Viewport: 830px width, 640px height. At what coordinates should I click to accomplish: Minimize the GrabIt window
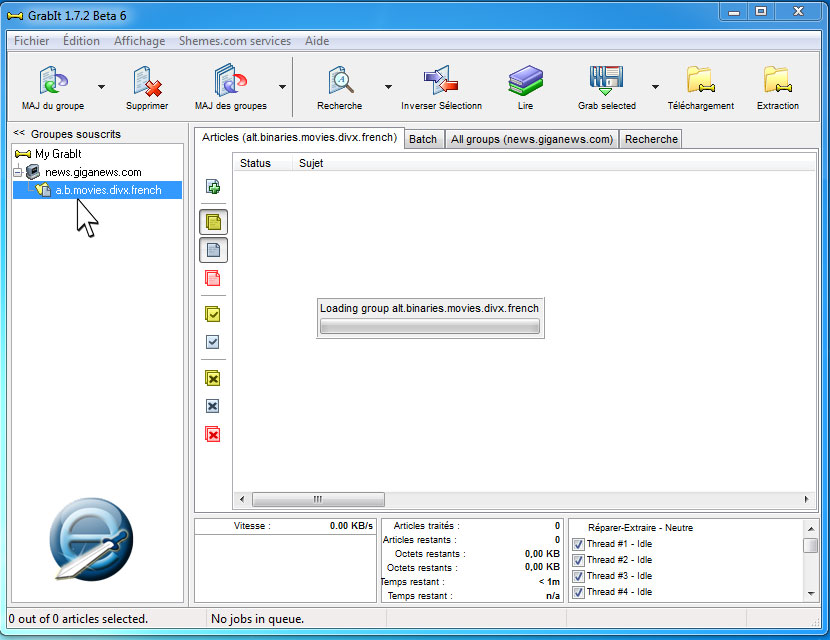point(734,12)
